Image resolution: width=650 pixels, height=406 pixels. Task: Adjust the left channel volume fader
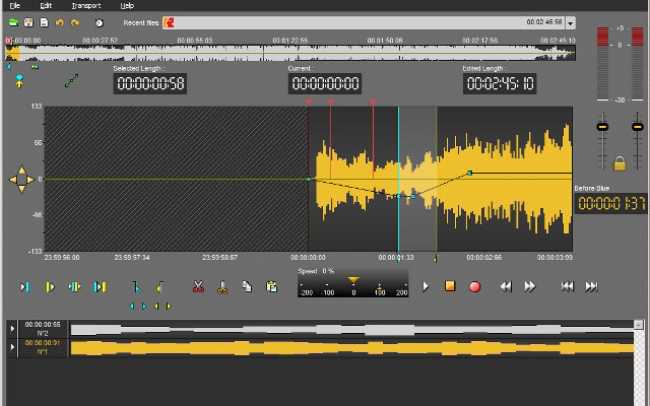pos(602,126)
